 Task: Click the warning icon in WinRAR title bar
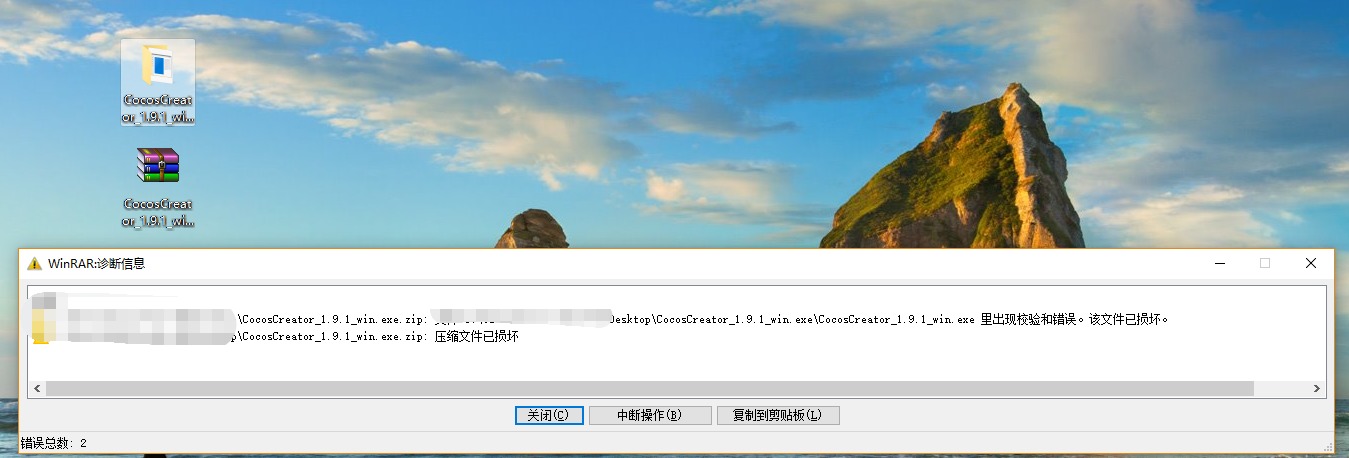[34, 264]
